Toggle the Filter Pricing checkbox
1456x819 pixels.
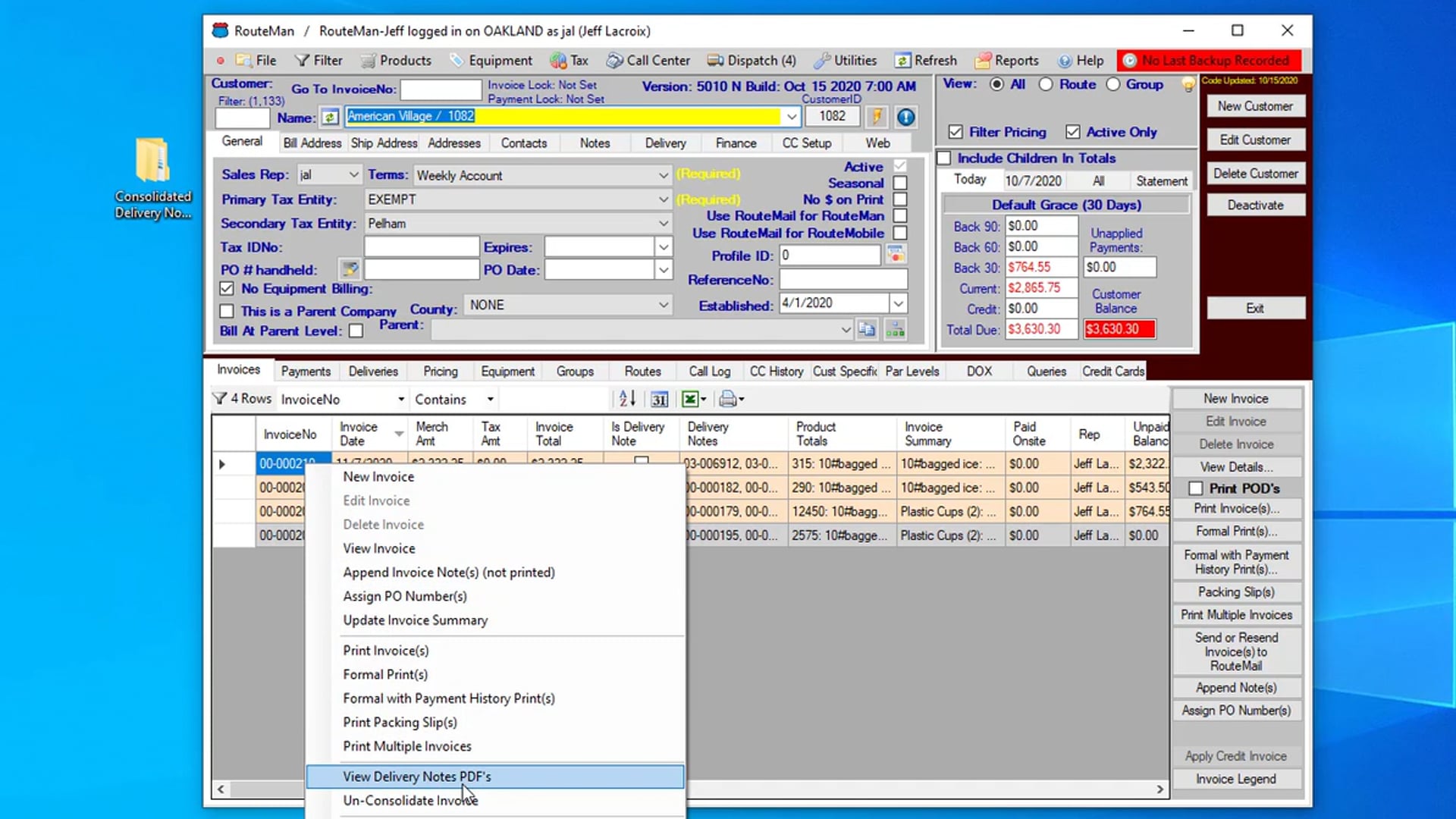click(x=955, y=132)
